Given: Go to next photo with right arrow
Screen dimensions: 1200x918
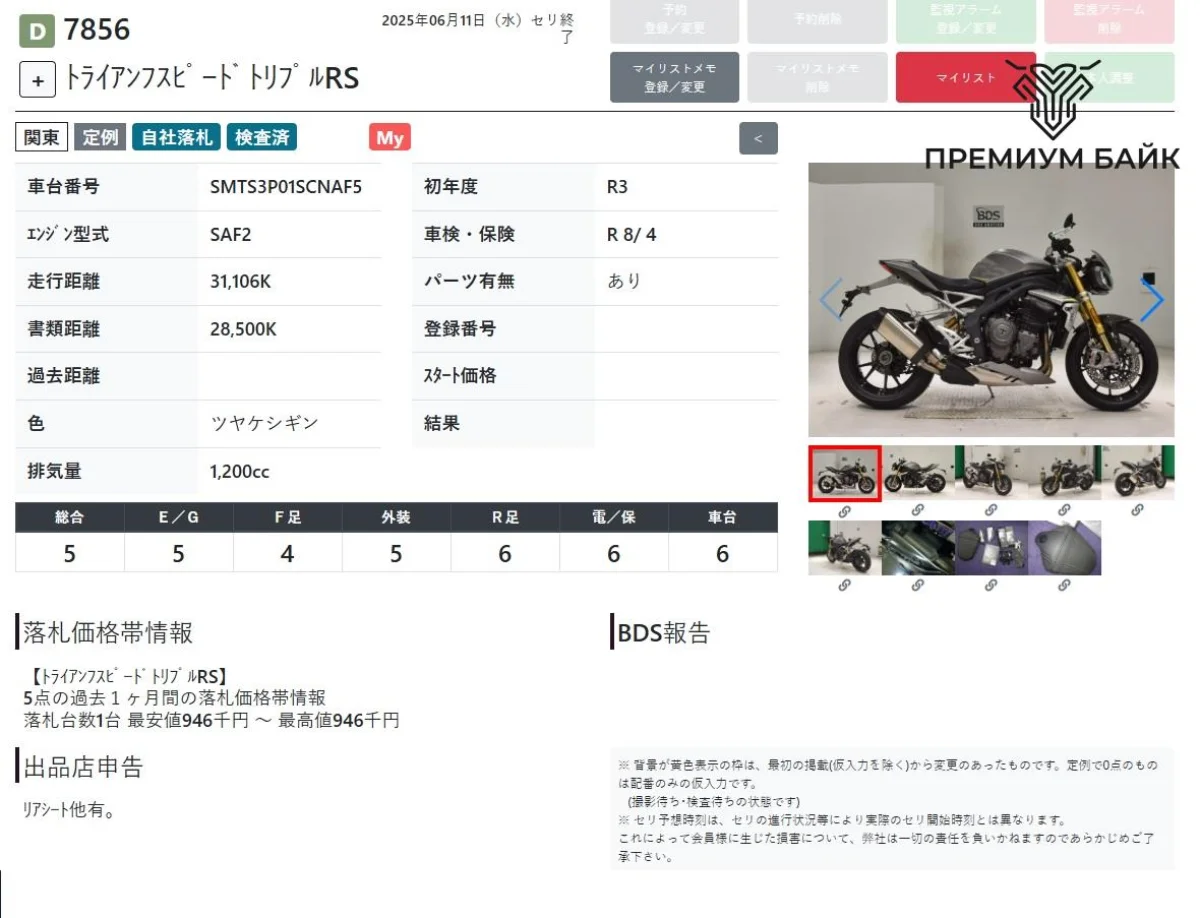Looking at the screenshot, I should [1152, 300].
